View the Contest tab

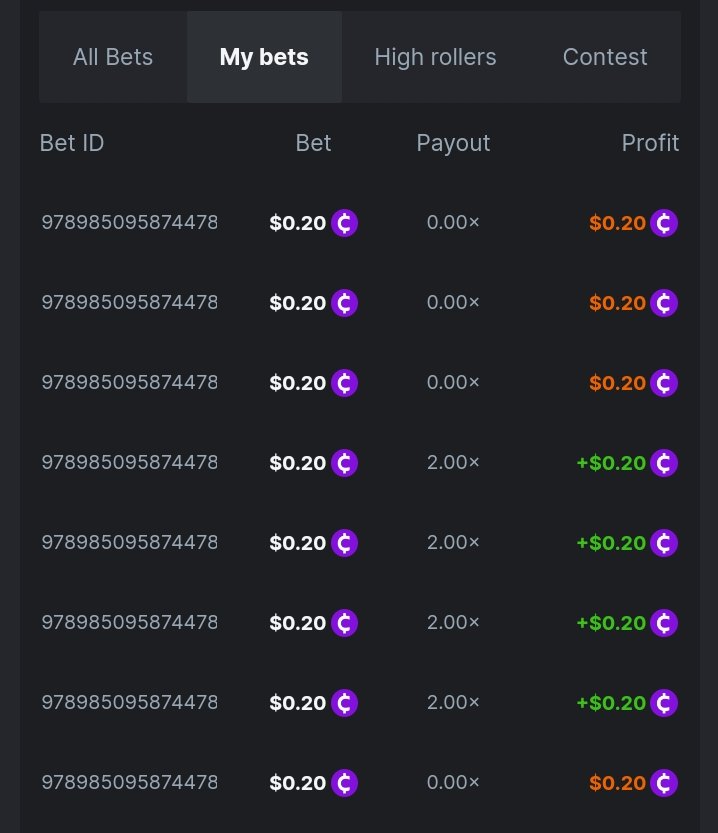point(605,57)
